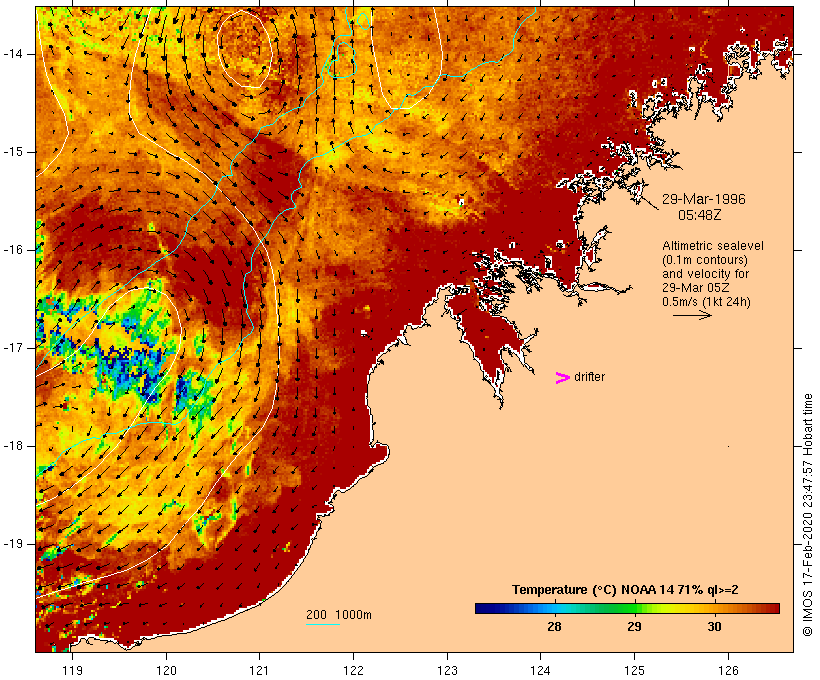This screenshot has width=820, height=680.
Task: Click the colorbar label "28"
Action: point(554,627)
